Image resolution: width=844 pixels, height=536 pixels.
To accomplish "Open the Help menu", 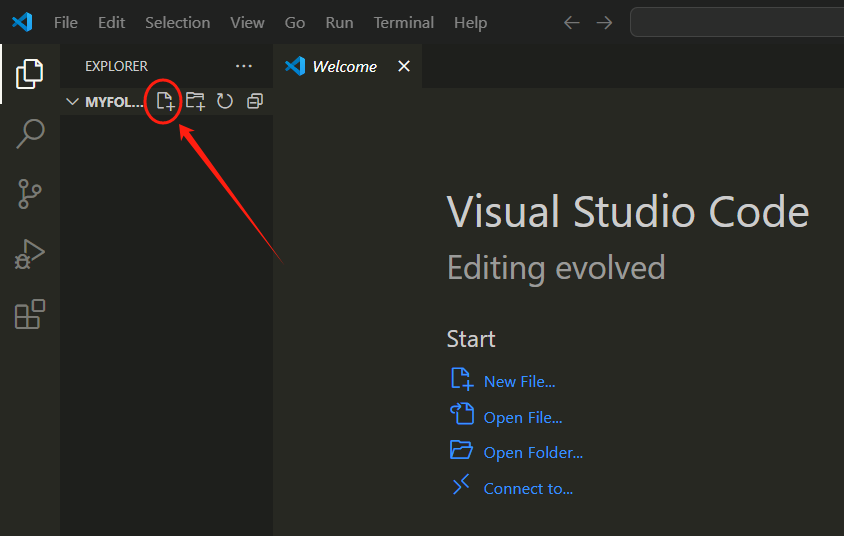I will pyautogui.click(x=470, y=23).
